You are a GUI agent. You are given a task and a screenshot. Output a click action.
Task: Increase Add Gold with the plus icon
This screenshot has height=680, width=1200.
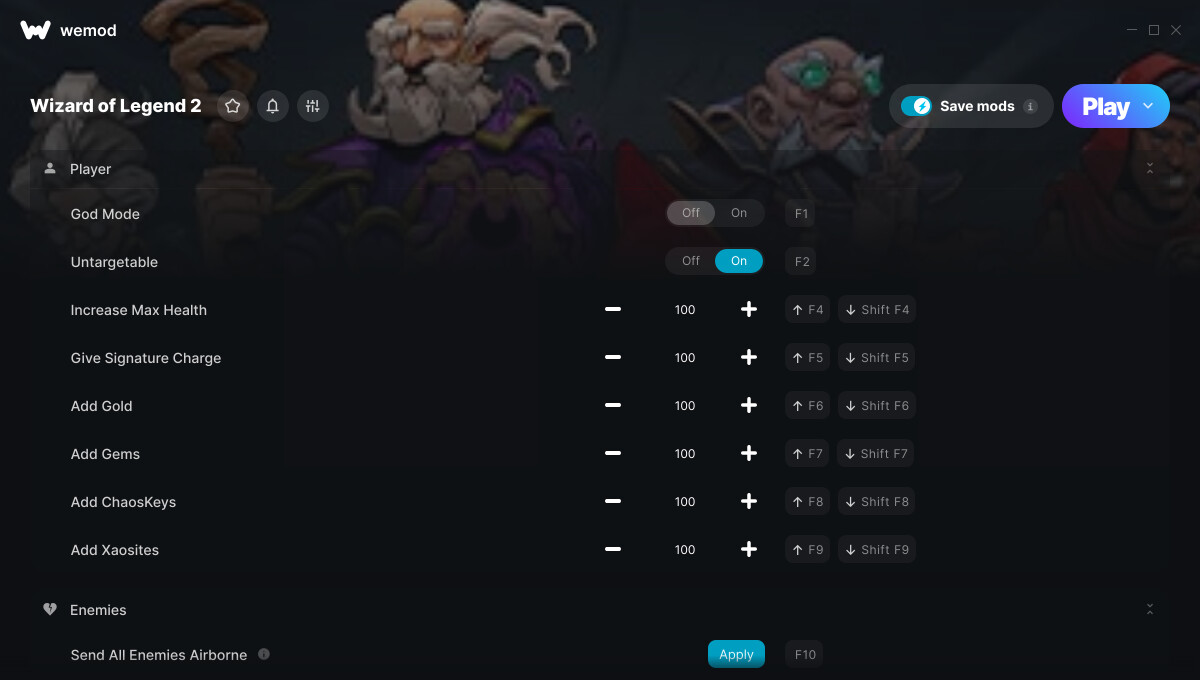pyautogui.click(x=748, y=406)
